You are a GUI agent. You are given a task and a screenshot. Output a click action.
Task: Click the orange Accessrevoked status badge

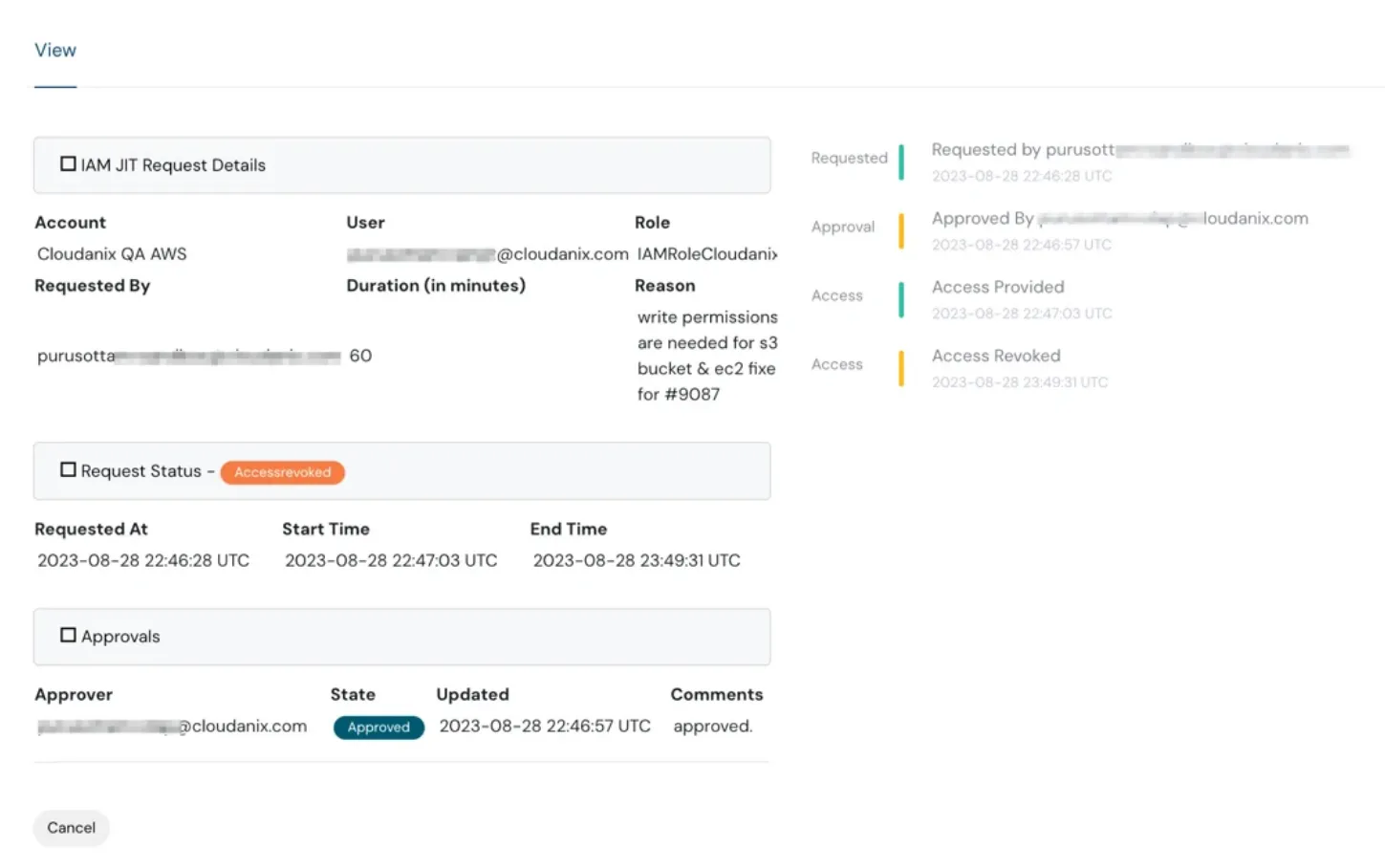pos(282,472)
